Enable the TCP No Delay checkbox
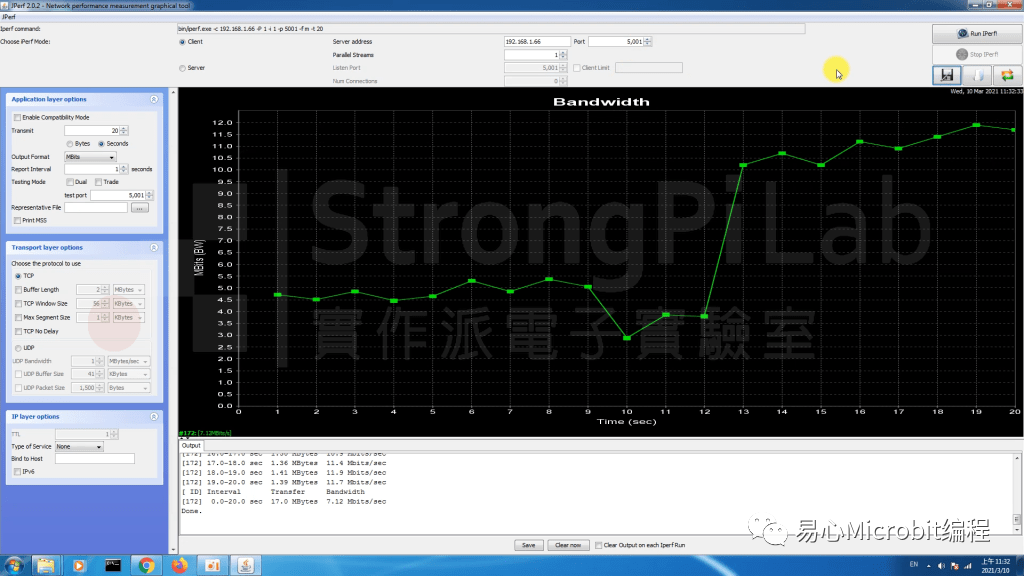Viewport: 1024px width, 576px height. coord(18,332)
